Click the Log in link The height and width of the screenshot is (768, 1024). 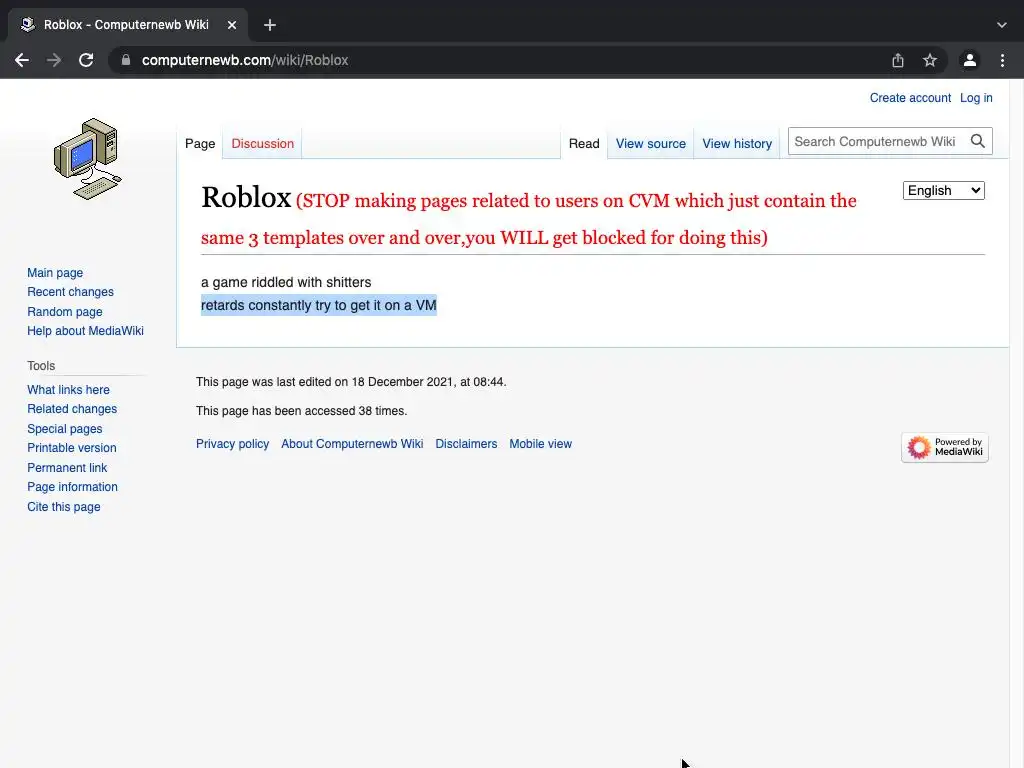[x=976, y=98]
